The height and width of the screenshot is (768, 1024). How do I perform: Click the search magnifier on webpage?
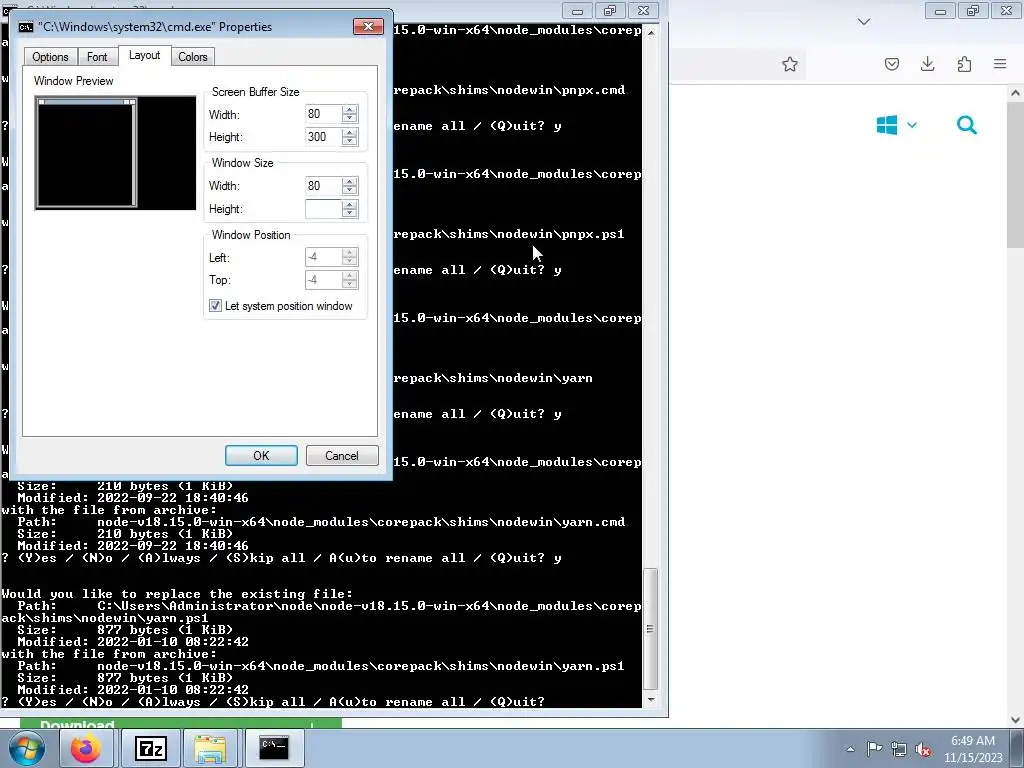click(x=967, y=125)
